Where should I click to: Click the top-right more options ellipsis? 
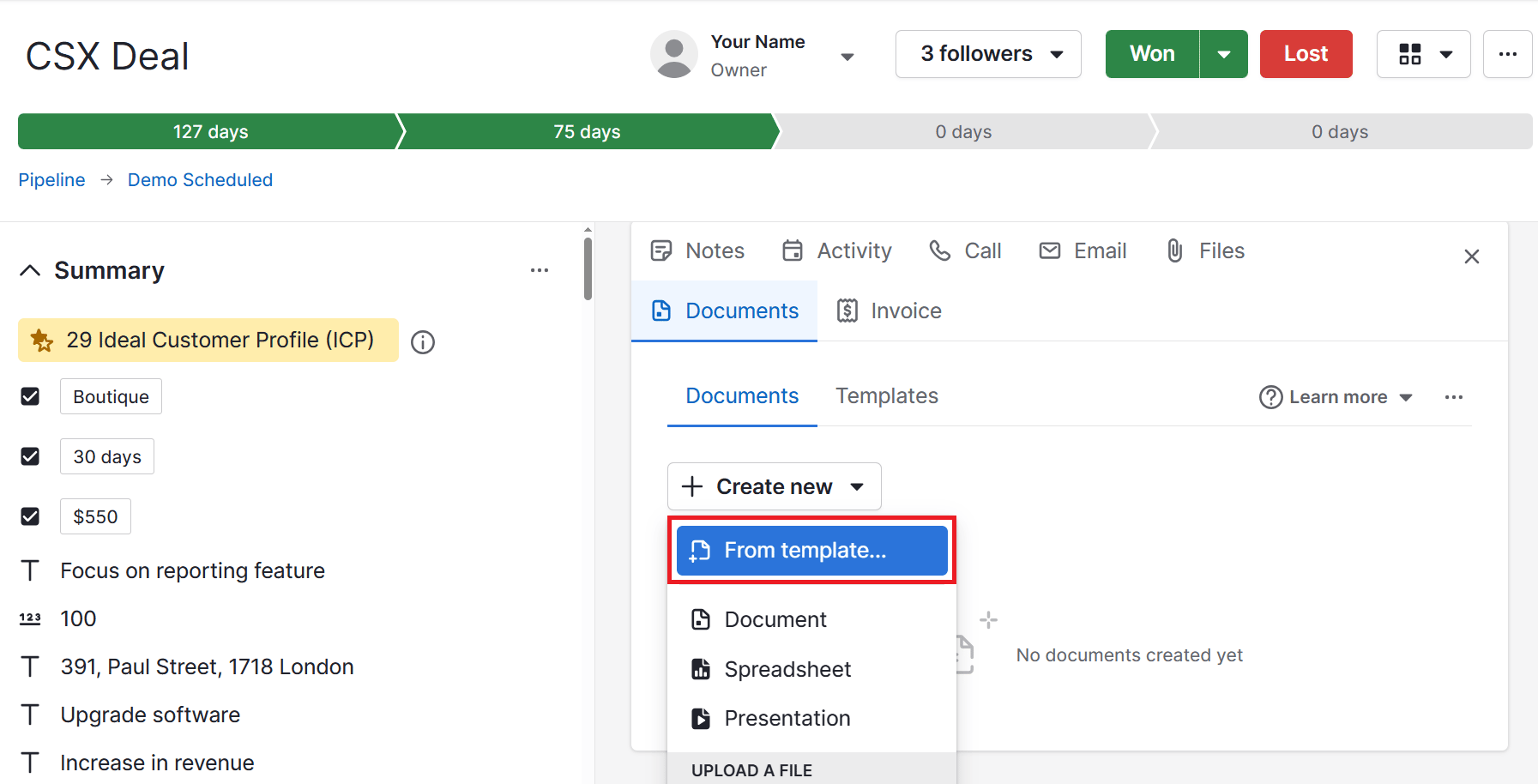click(1507, 54)
